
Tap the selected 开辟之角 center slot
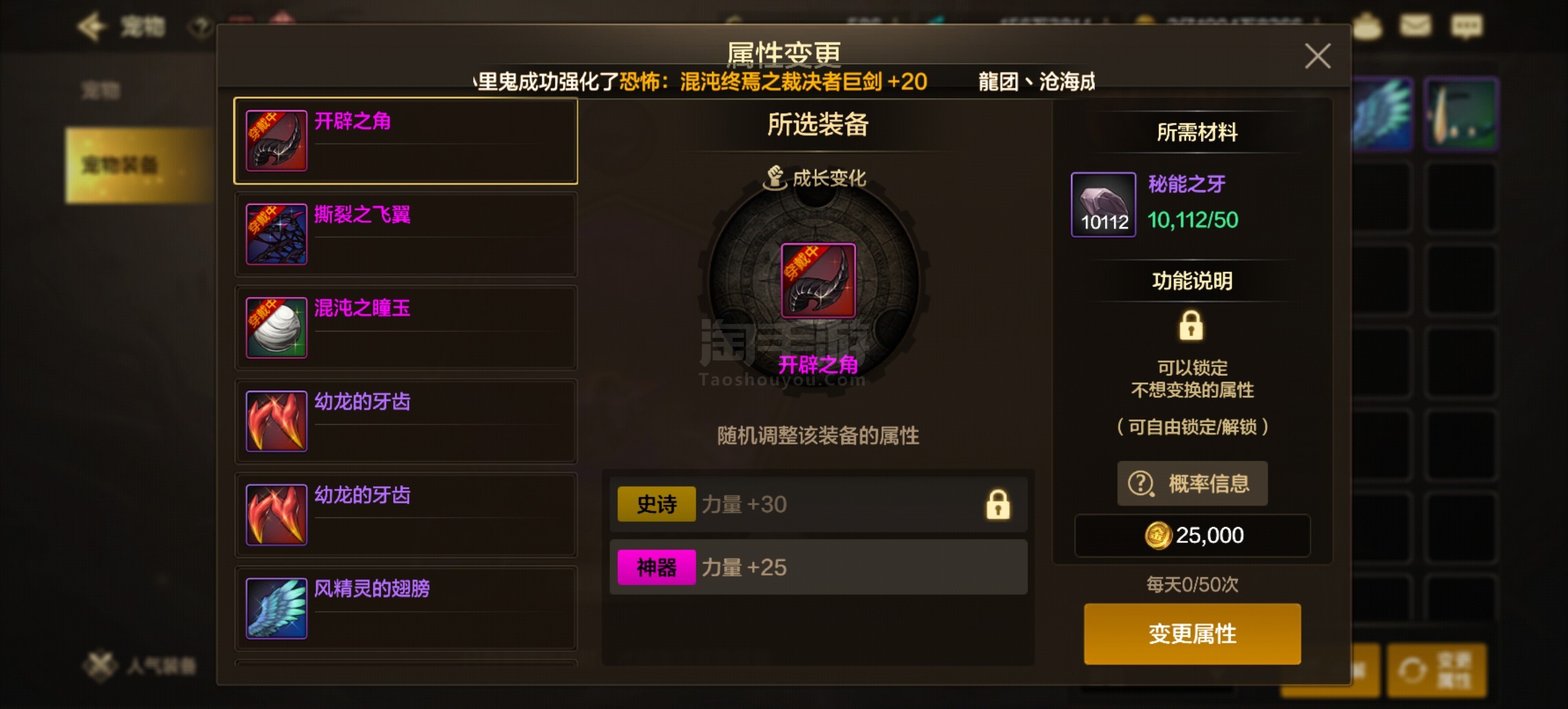[818, 281]
